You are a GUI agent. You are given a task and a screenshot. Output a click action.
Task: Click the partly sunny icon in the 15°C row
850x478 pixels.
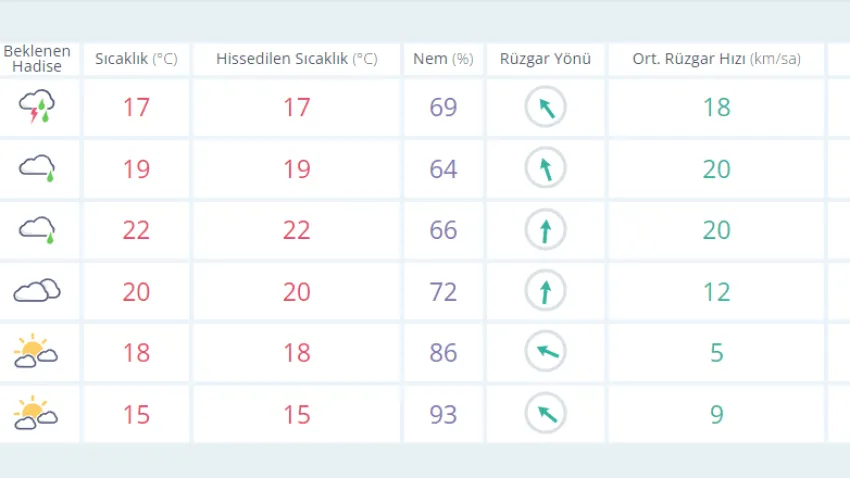click(x=35, y=413)
